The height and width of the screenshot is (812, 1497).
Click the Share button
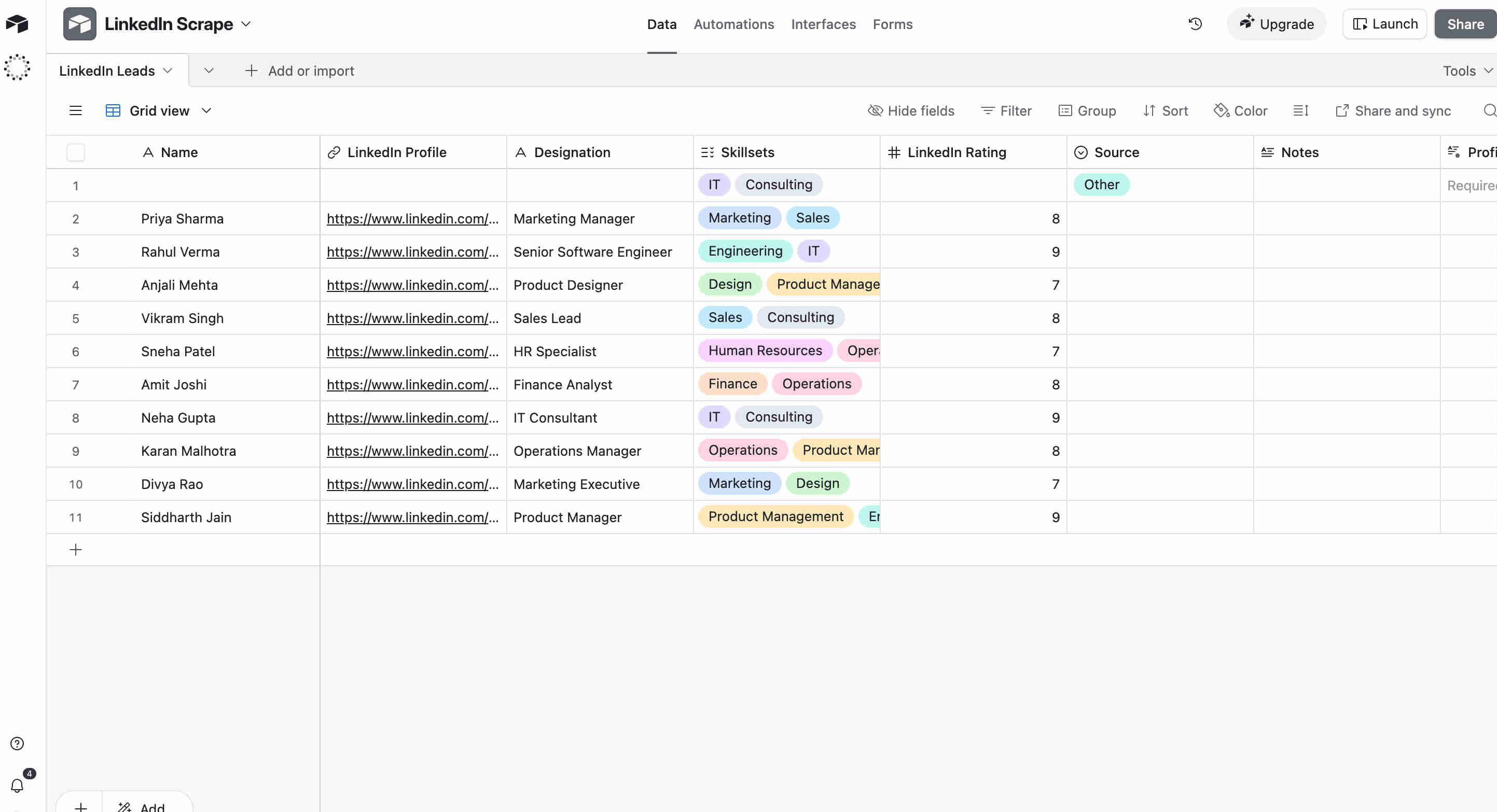(x=1465, y=24)
